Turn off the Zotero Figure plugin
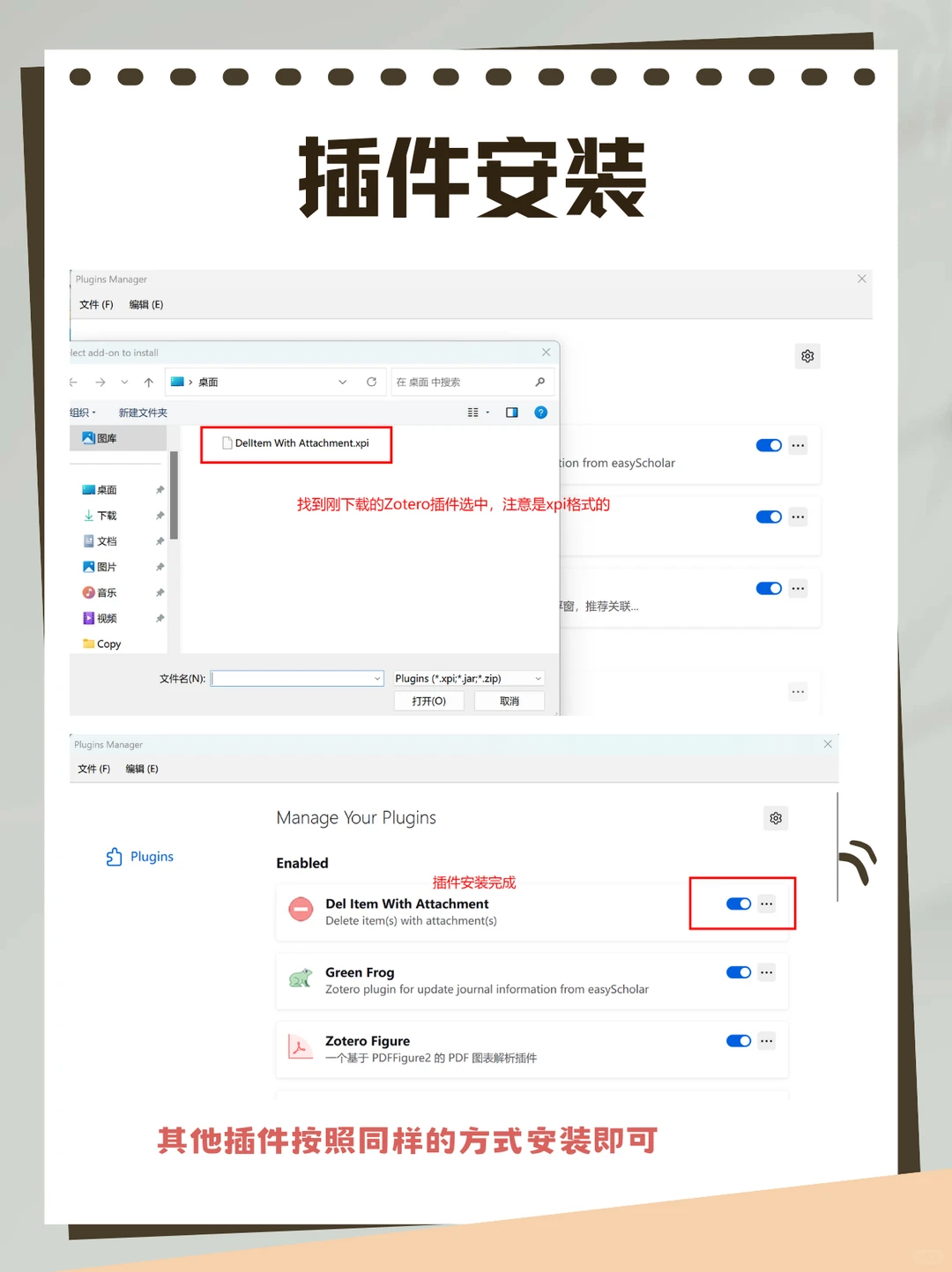Viewport: 952px width, 1272px height. pyautogui.click(x=738, y=1041)
